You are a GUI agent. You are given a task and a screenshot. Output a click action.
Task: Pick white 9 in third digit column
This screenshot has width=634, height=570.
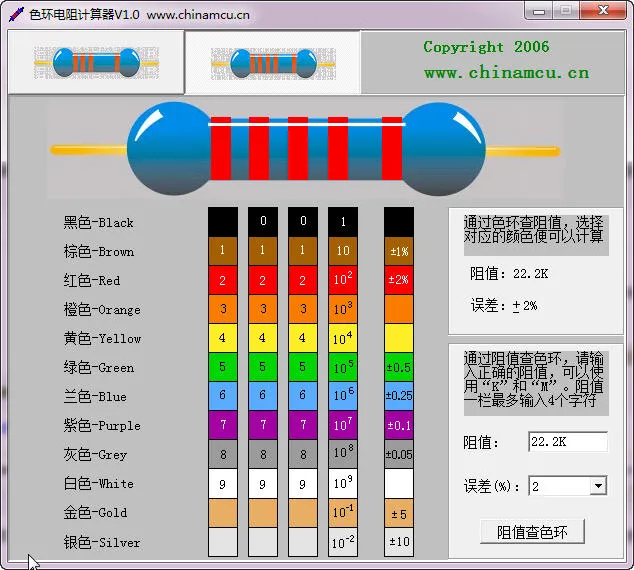tap(302, 484)
